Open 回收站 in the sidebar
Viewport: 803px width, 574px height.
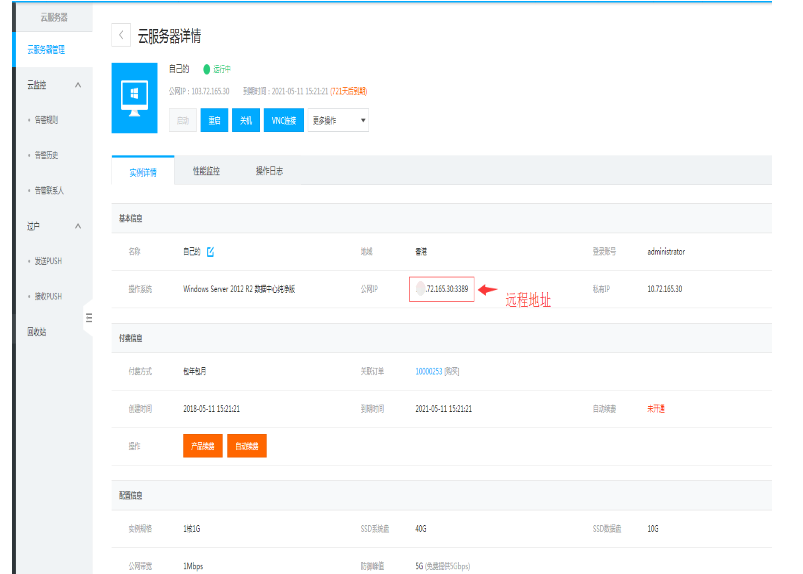point(37,331)
